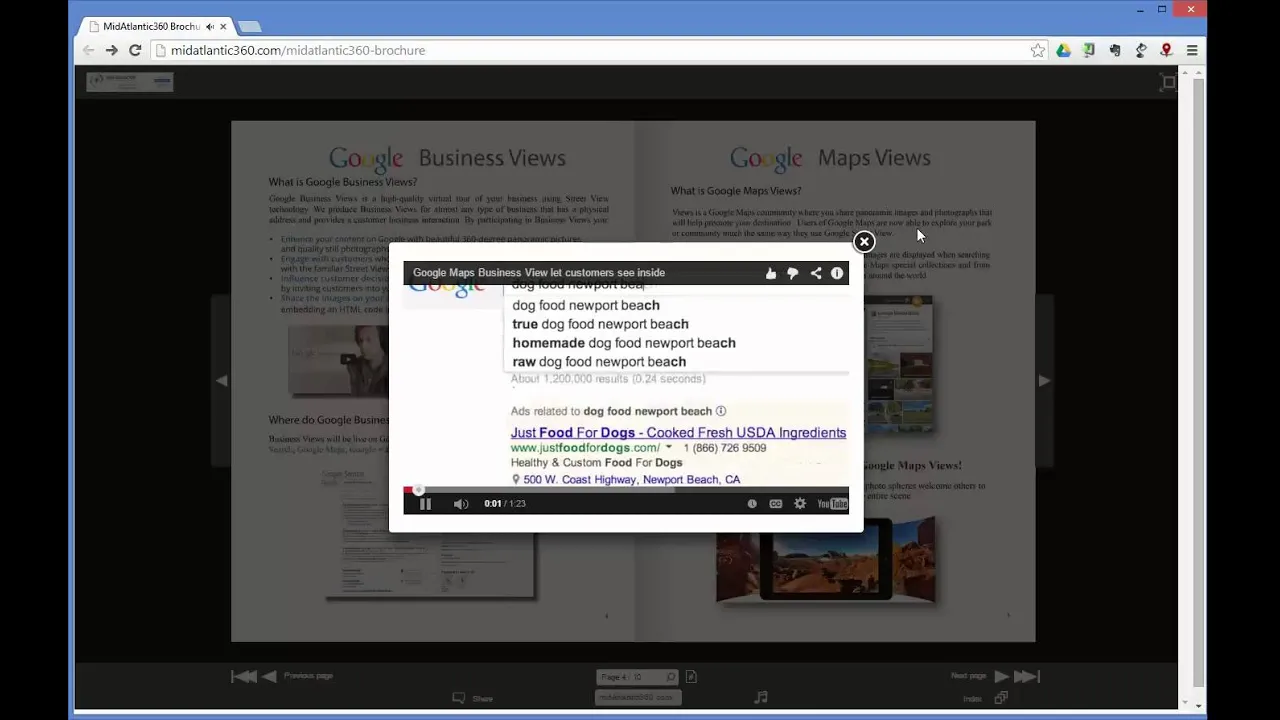Viewport: 1280px width, 720px height.
Task: Bookmark the page with the star icon
Action: [1038, 50]
